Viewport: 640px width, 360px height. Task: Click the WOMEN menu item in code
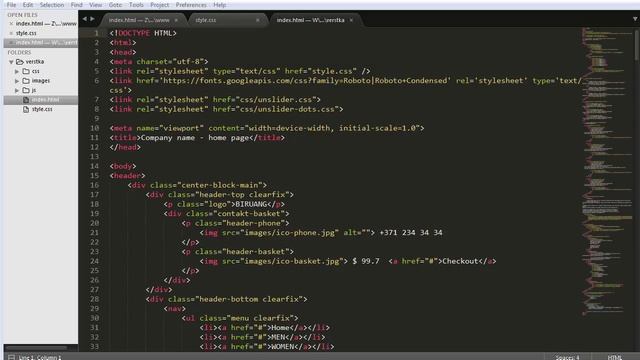click(x=283, y=347)
